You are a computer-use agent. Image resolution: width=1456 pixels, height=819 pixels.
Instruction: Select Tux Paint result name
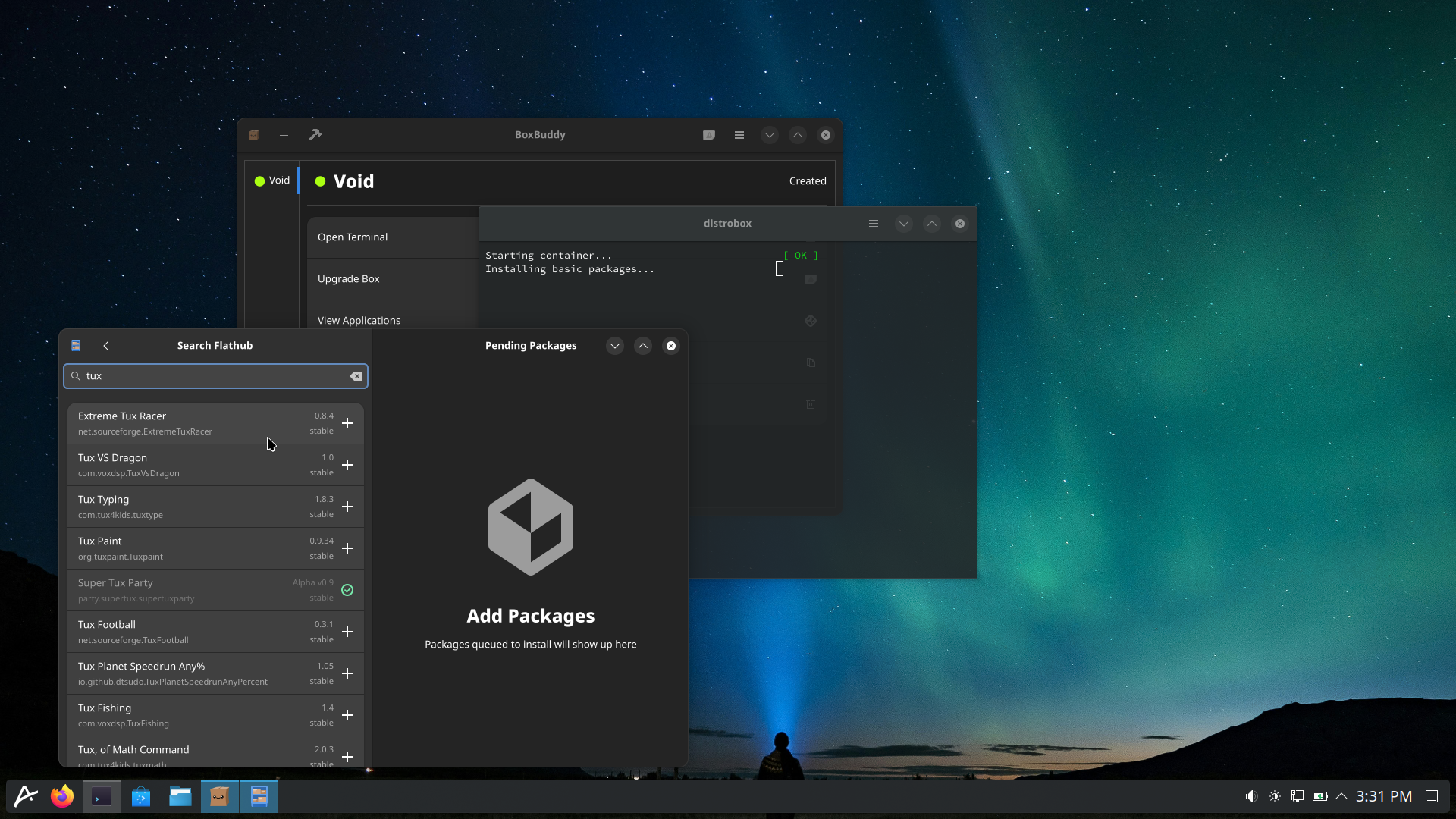pyautogui.click(x=99, y=541)
